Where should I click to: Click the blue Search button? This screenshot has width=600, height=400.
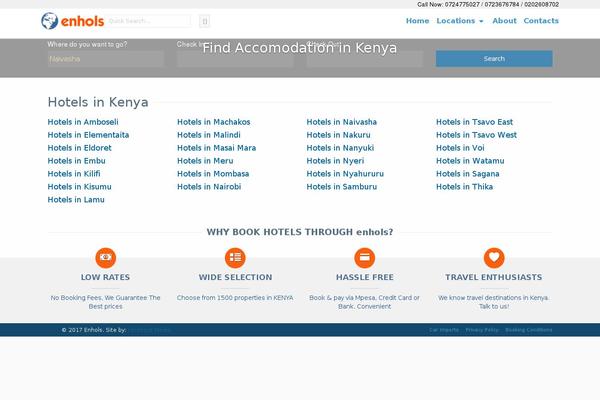(x=494, y=59)
